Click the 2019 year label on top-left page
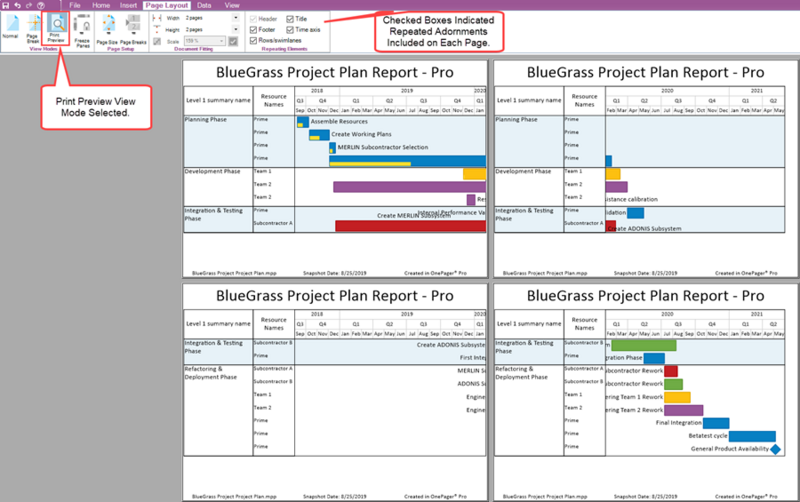 coord(407,91)
